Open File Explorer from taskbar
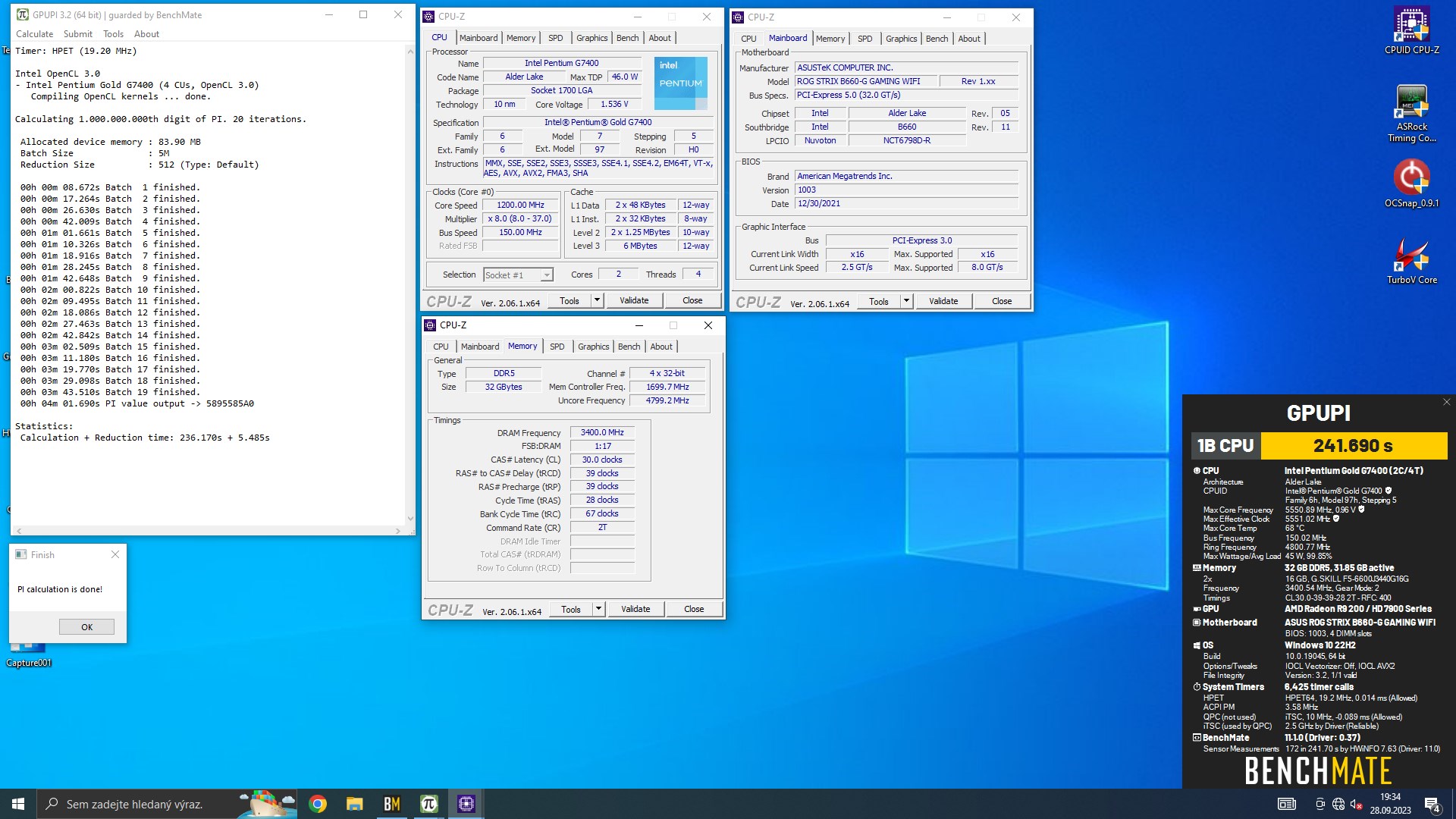 (x=354, y=804)
